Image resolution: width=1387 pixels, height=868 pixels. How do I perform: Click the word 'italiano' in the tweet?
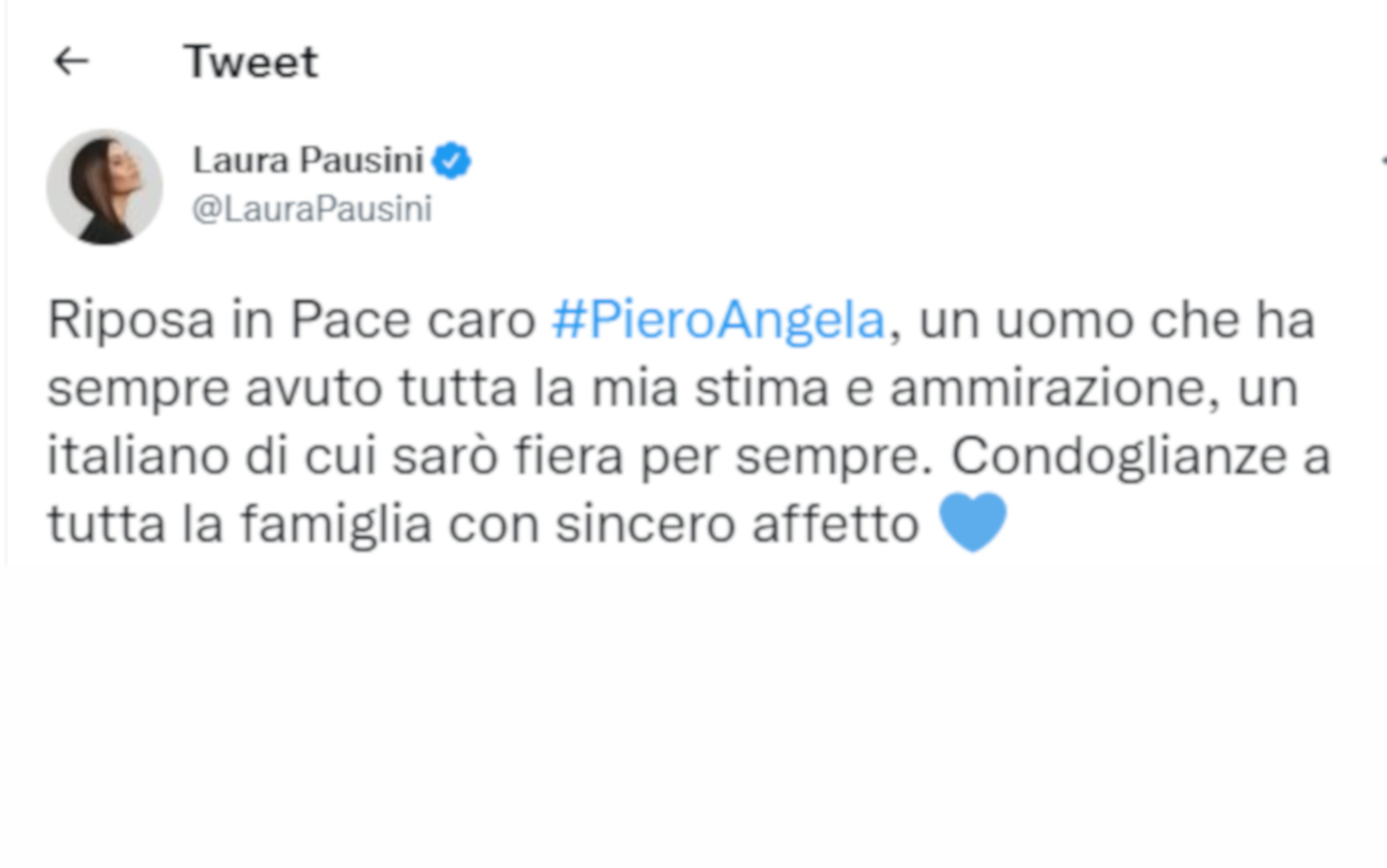click(x=138, y=457)
